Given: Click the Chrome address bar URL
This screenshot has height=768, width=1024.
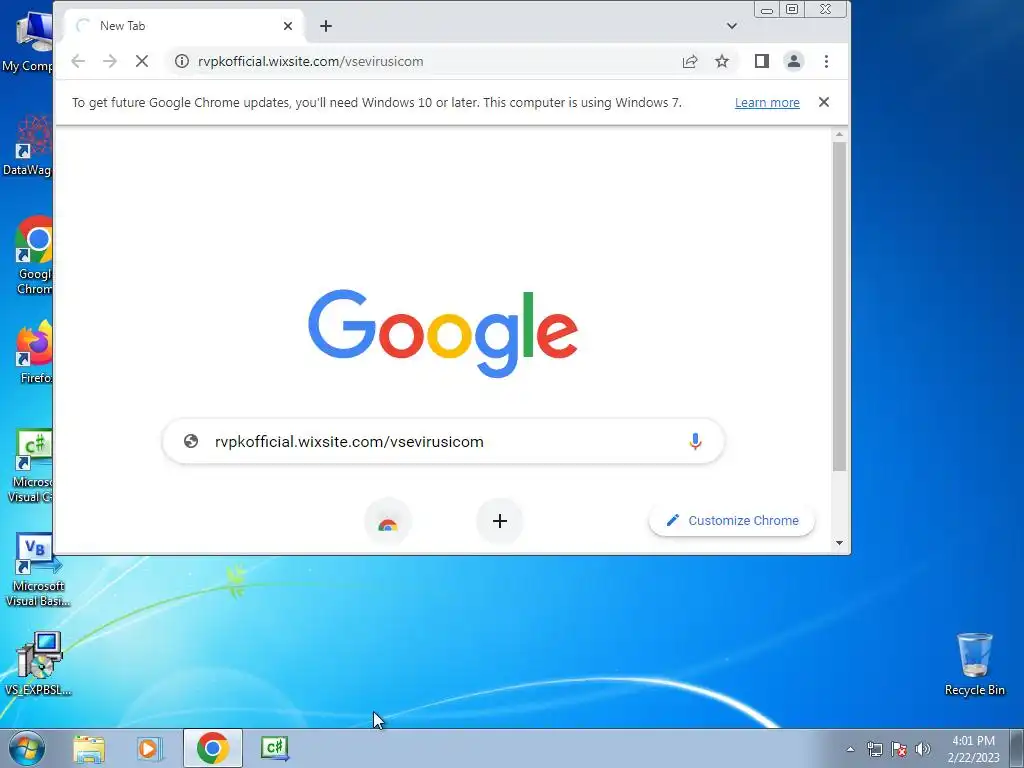Looking at the screenshot, I should [x=311, y=61].
